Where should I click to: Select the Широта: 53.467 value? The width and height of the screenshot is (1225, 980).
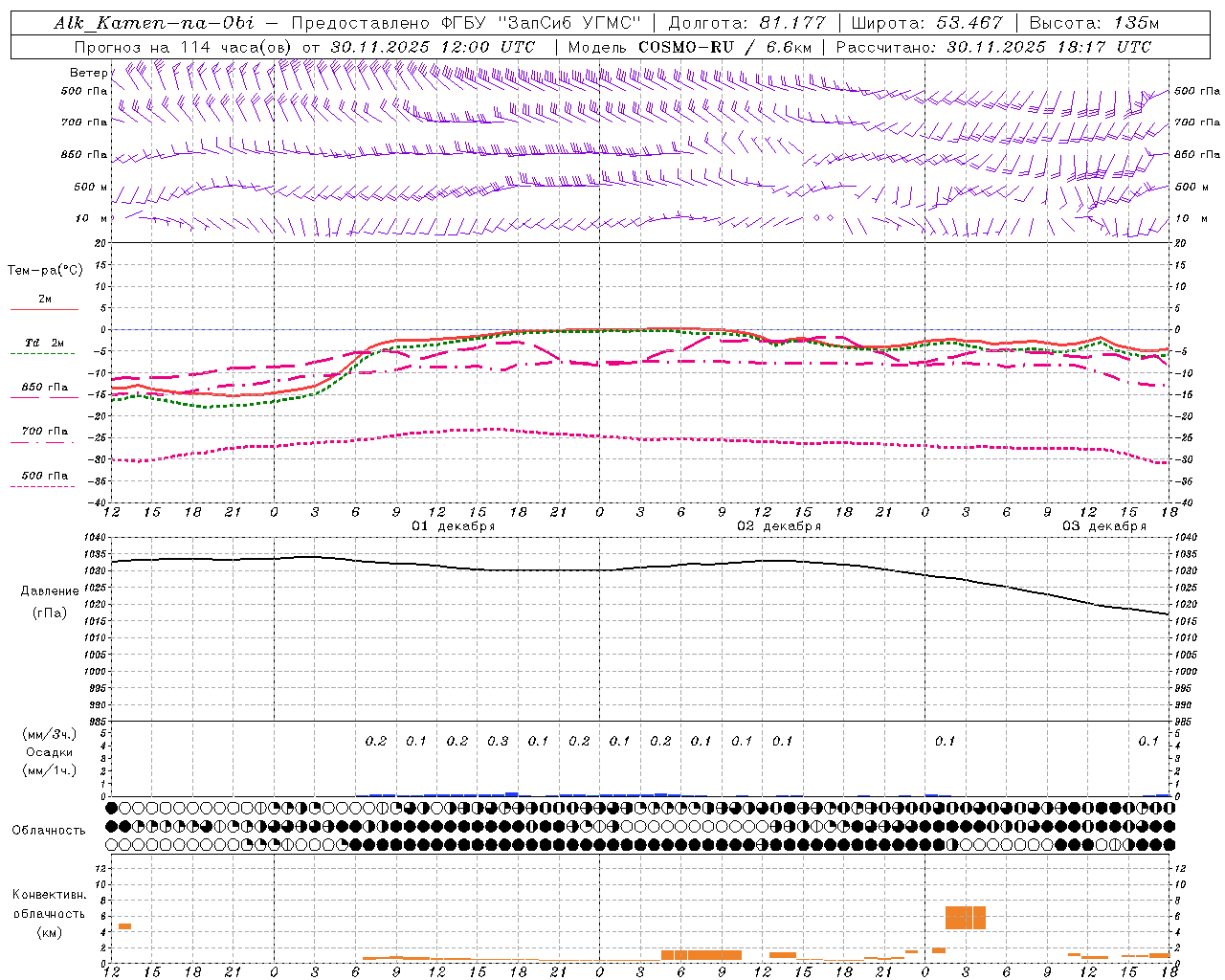click(926, 23)
